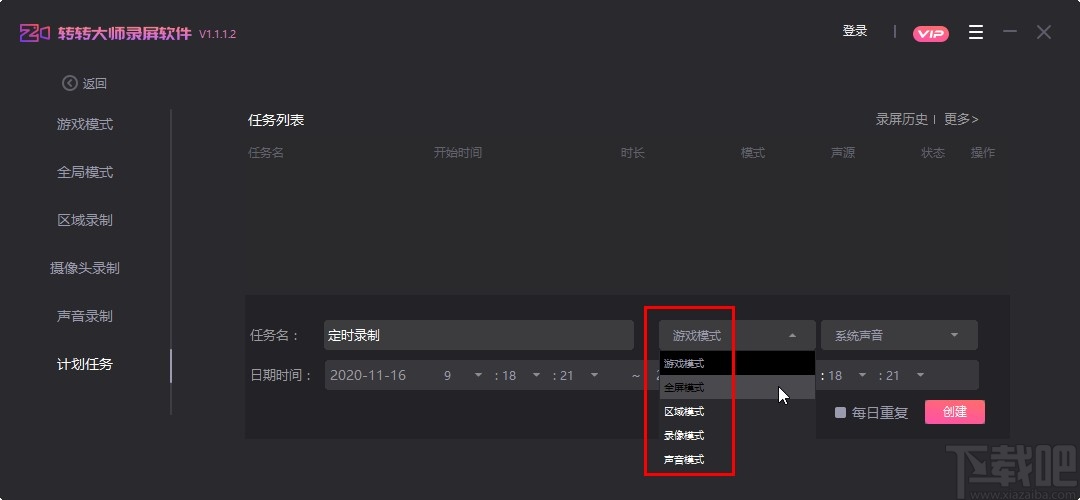Open end minute 18 dropdown arrow
This screenshot has height=500, width=1080.
click(x=862, y=375)
